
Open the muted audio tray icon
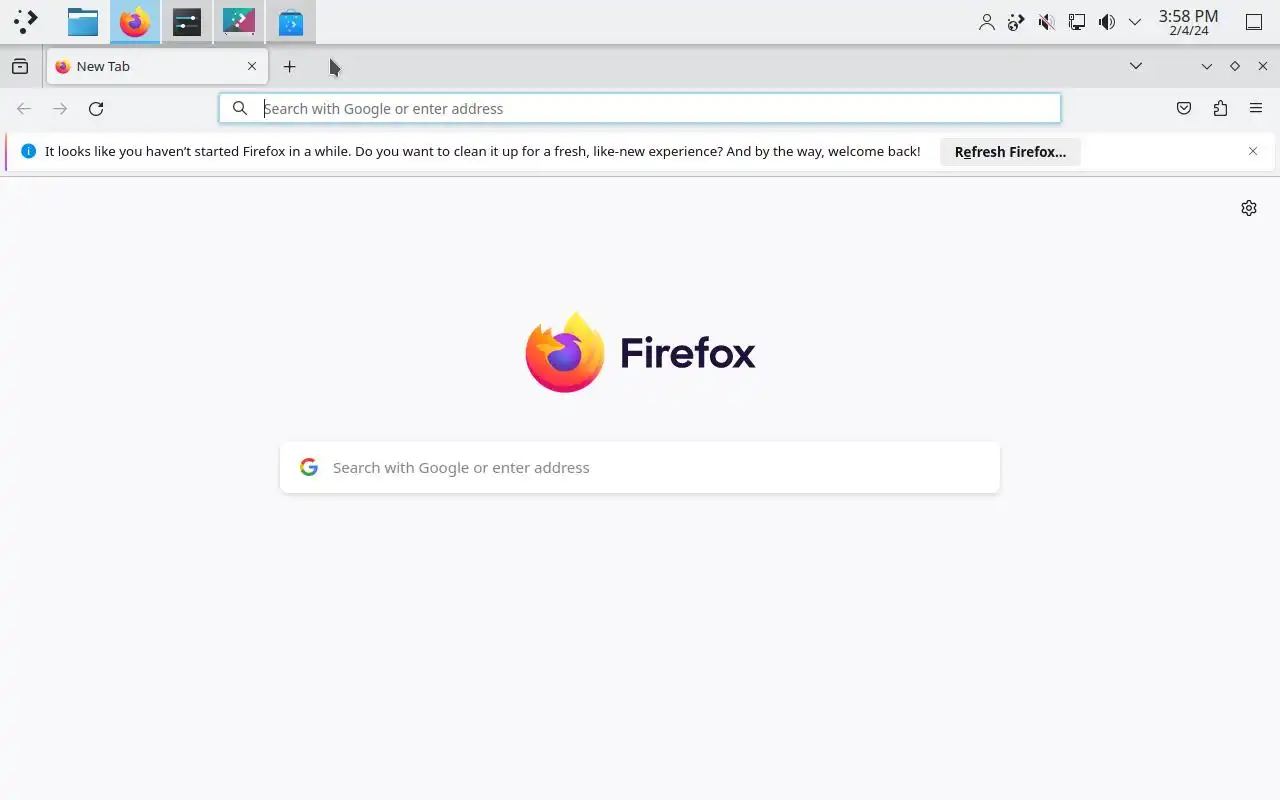(1047, 22)
